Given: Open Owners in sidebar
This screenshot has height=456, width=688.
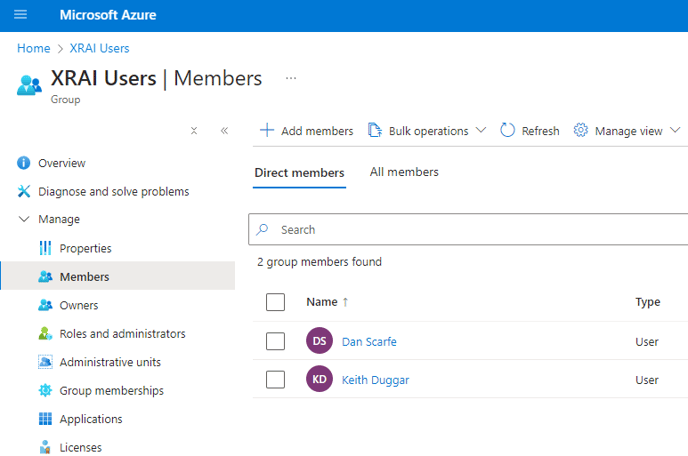Looking at the screenshot, I should click(x=79, y=305).
